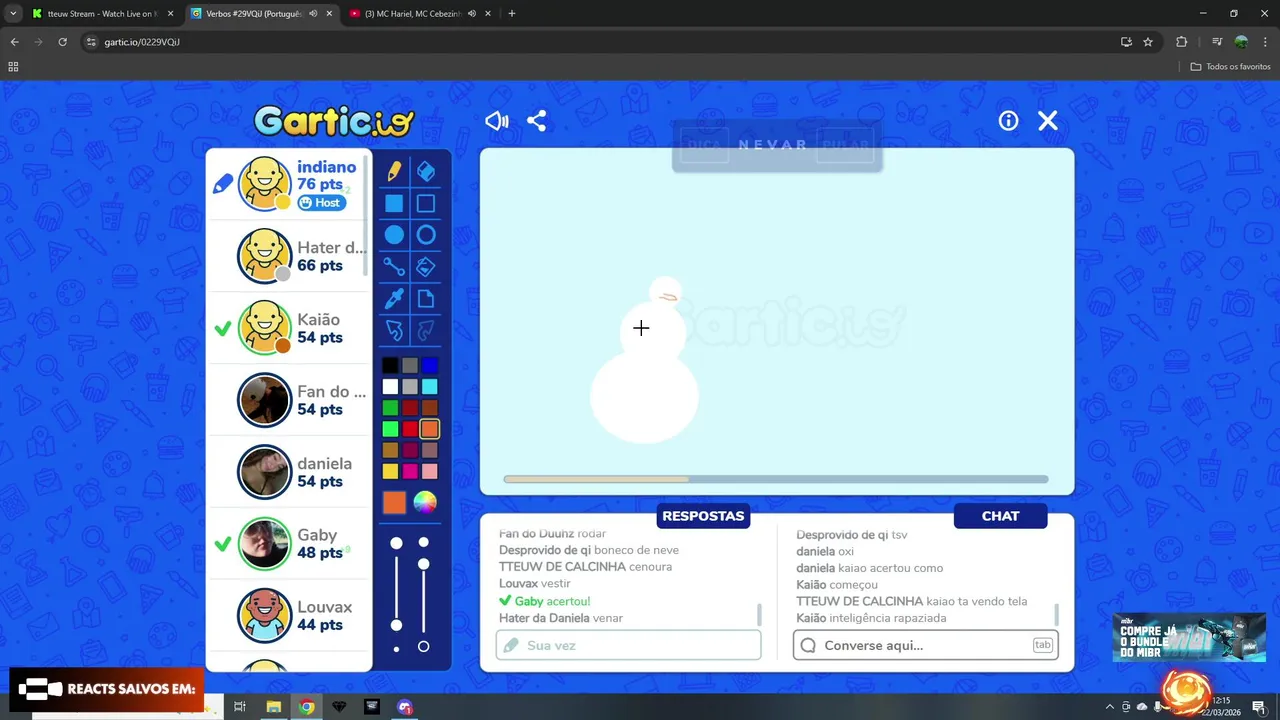The image size is (1280, 720).
Task: Switch to the tteuw Stream browser tab
Action: coord(102,14)
